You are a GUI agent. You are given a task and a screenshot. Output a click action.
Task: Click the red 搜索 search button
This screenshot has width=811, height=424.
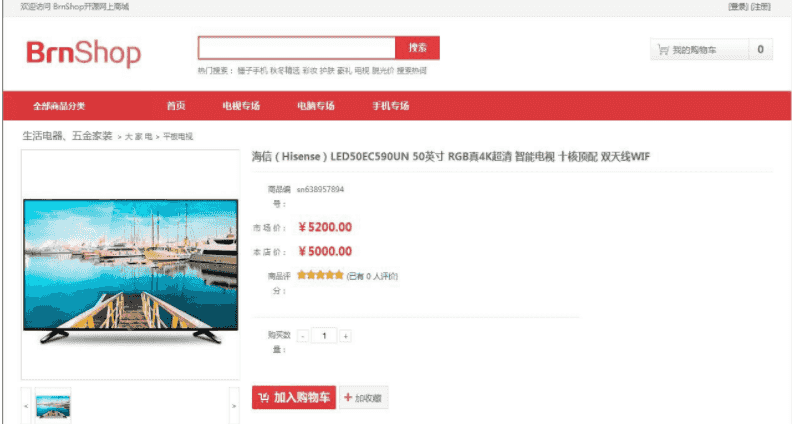(417, 48)
